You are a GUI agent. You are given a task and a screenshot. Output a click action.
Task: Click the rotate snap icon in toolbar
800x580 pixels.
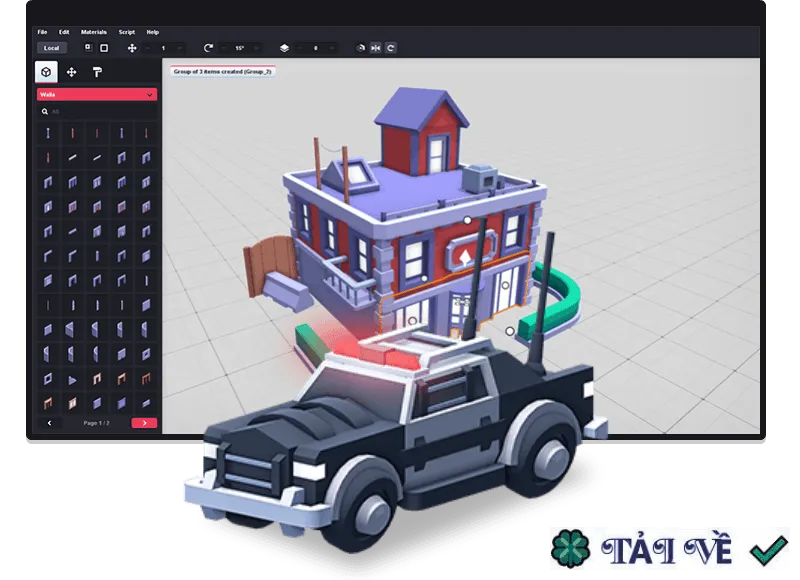click(208, 48)
